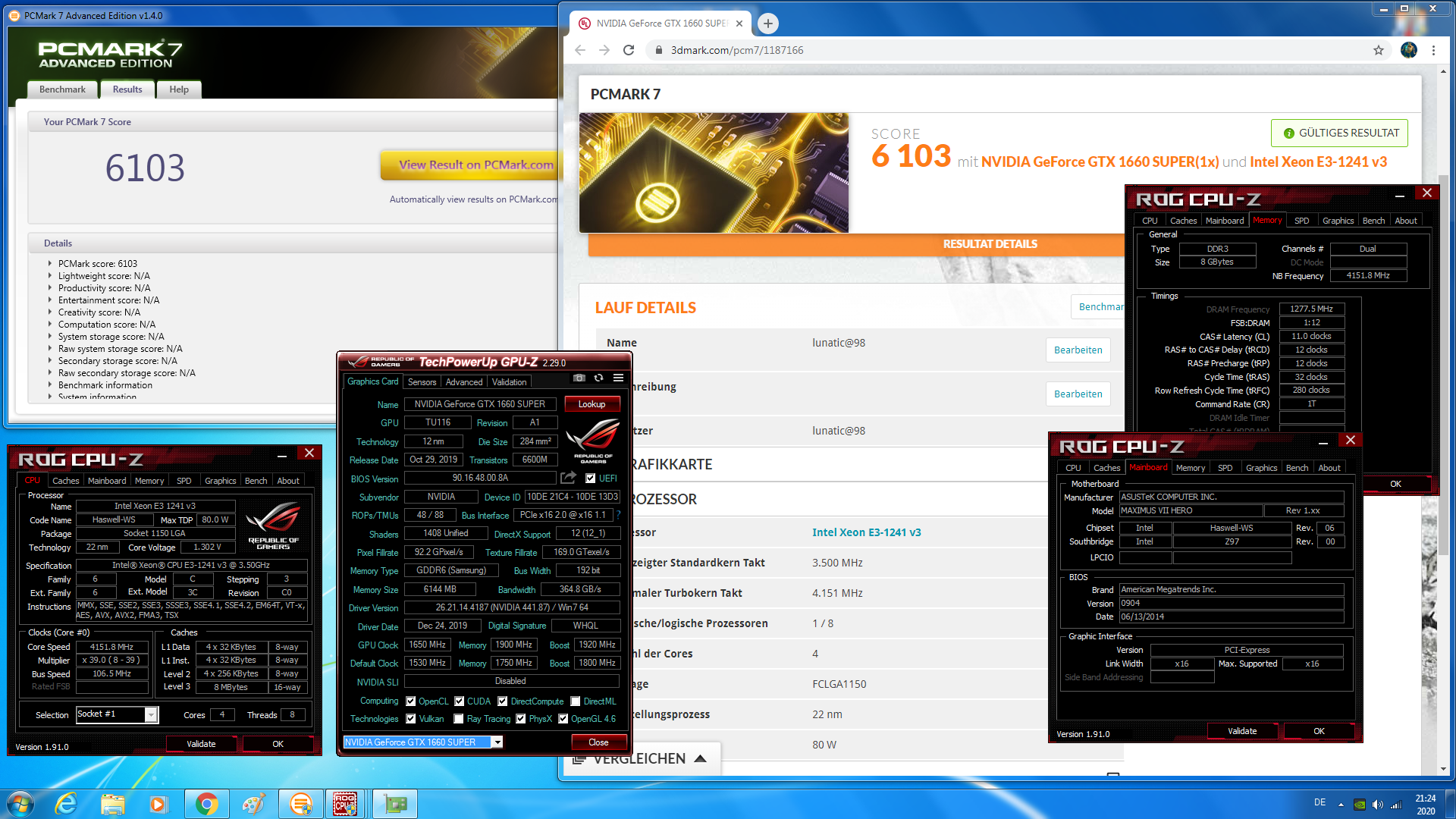Click the Chrome address bar URL
The height and width of the screenshot is (819, 1456).
736,50
